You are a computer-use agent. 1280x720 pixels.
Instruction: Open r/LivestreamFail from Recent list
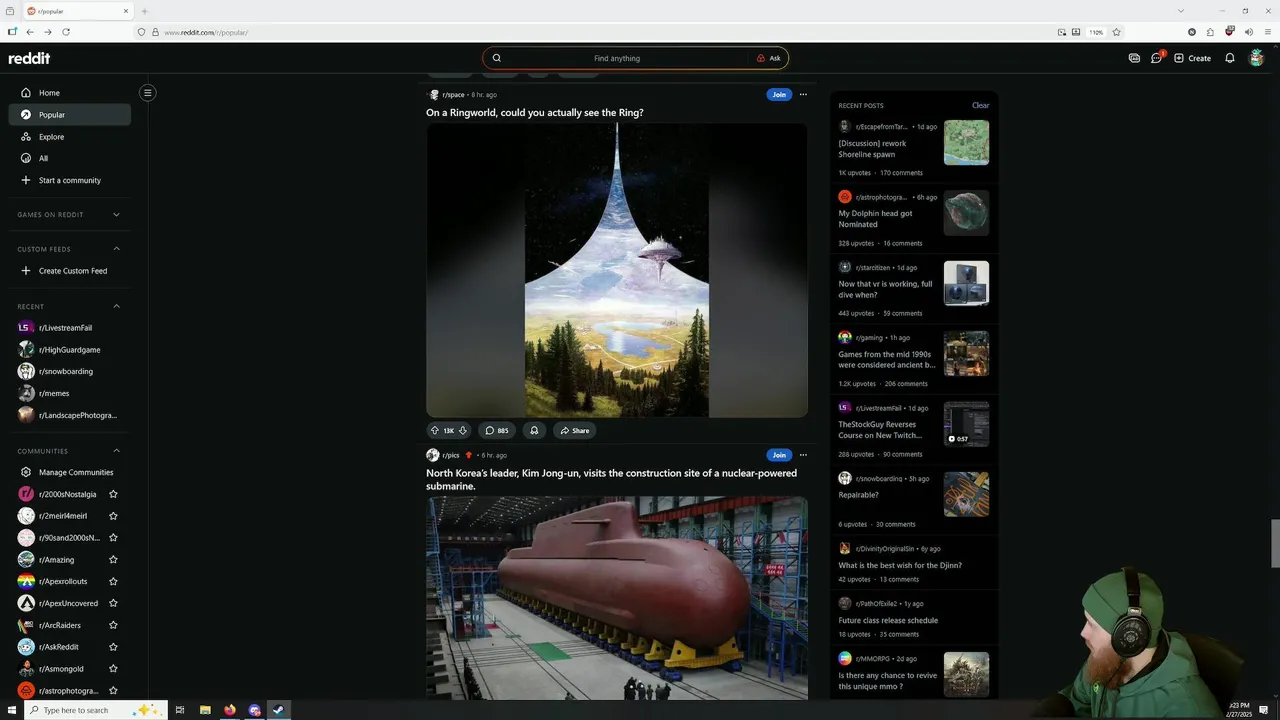click(x=69, y=328)
